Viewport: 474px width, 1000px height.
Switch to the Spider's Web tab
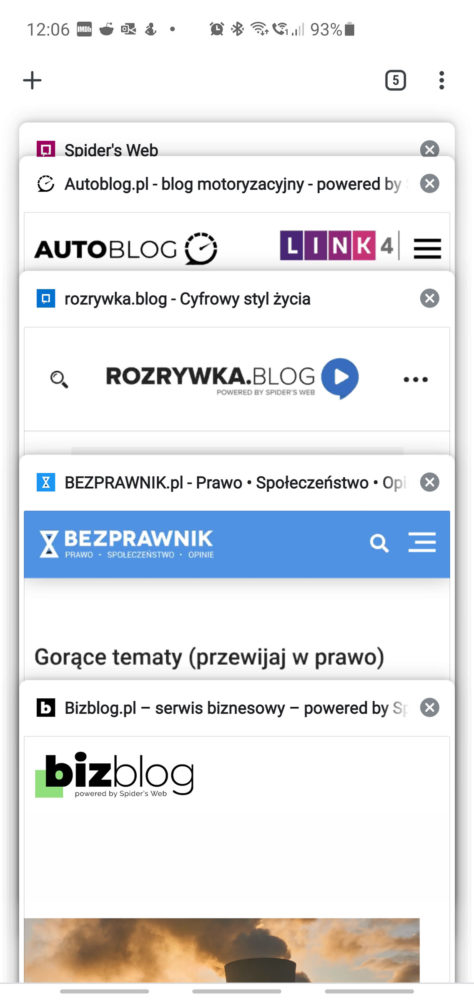(x=111, y=150)
